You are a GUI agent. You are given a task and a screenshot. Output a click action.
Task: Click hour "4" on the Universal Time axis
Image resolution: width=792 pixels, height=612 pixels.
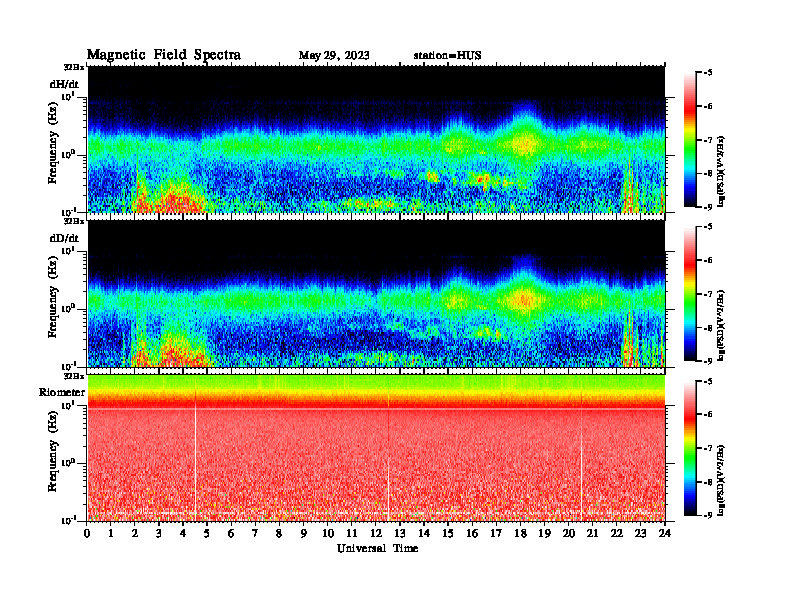tap(183, 534)
